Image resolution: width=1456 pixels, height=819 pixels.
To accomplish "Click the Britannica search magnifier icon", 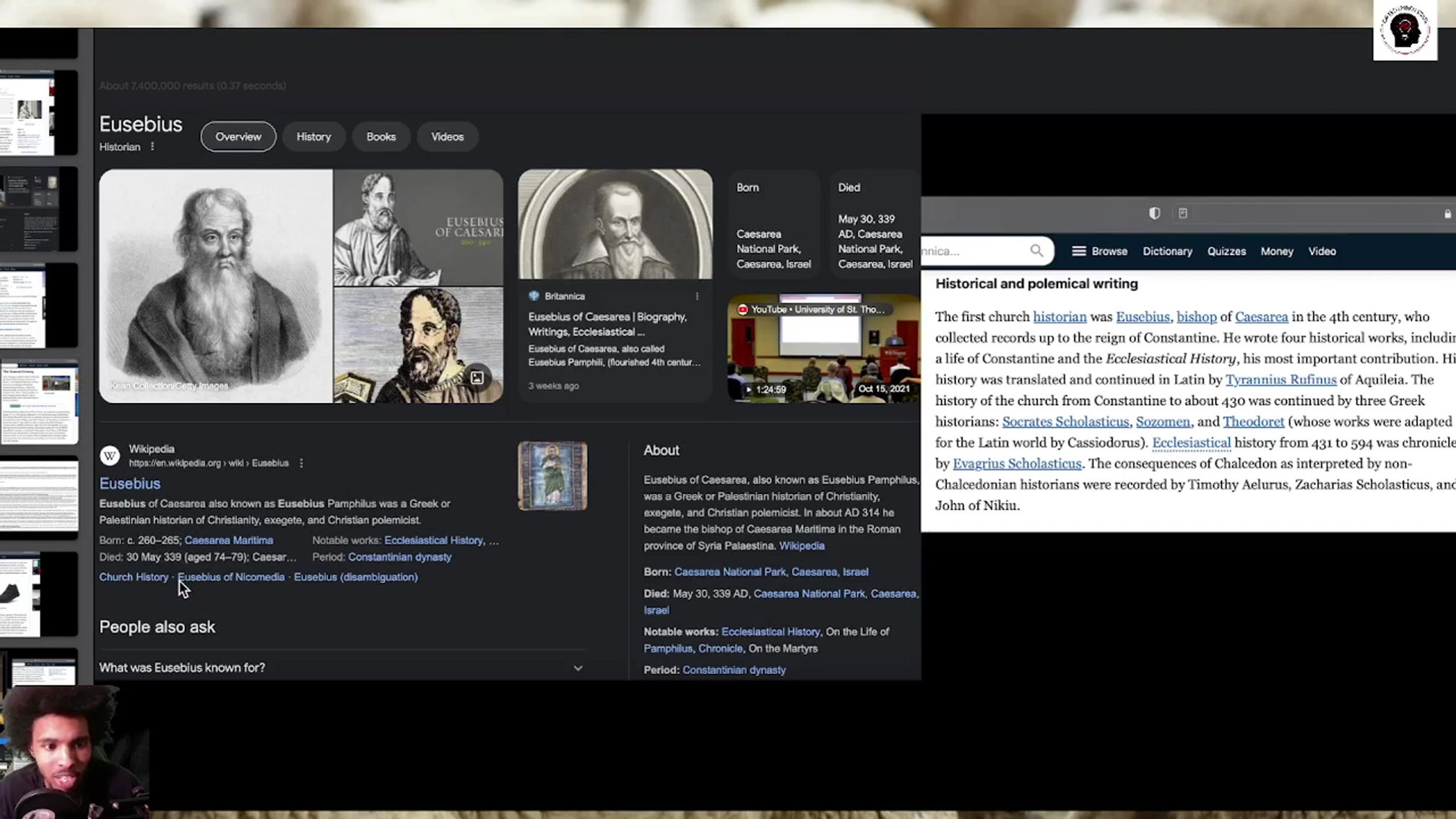I will click(x=1036, y=251).
